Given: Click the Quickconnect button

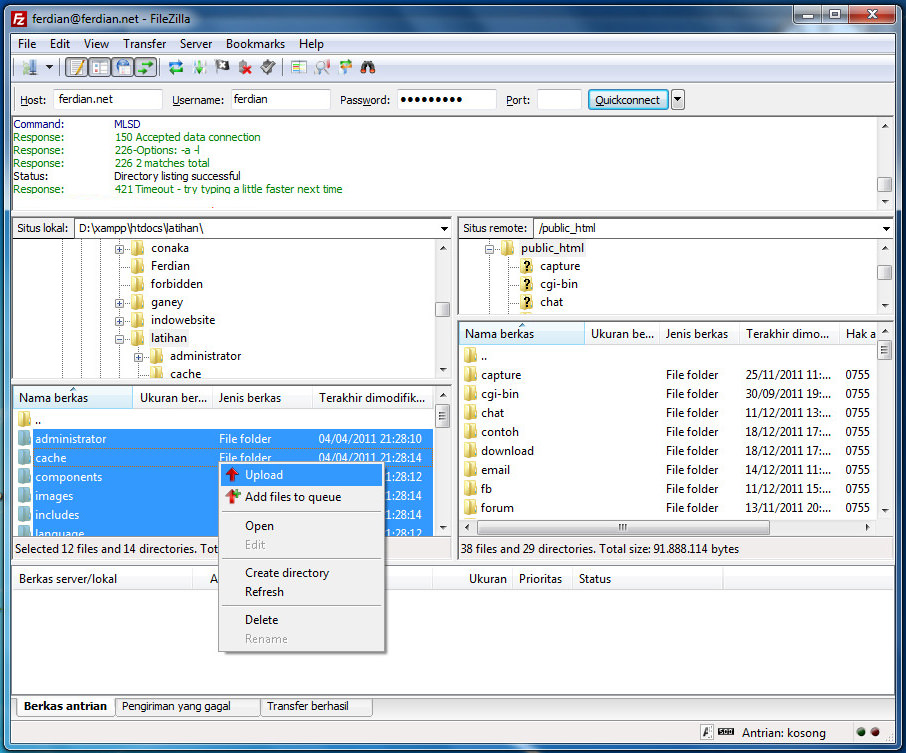Looking at the screenshot, I should tap(627, 99).
